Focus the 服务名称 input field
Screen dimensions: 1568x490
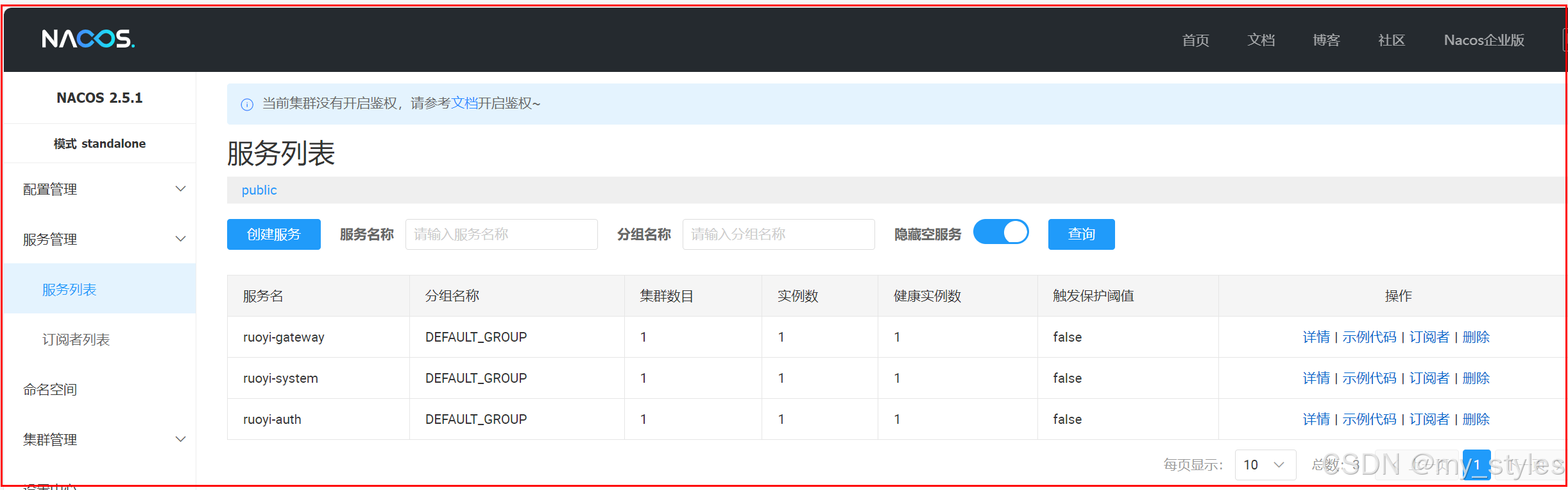(x=502, y=234)
